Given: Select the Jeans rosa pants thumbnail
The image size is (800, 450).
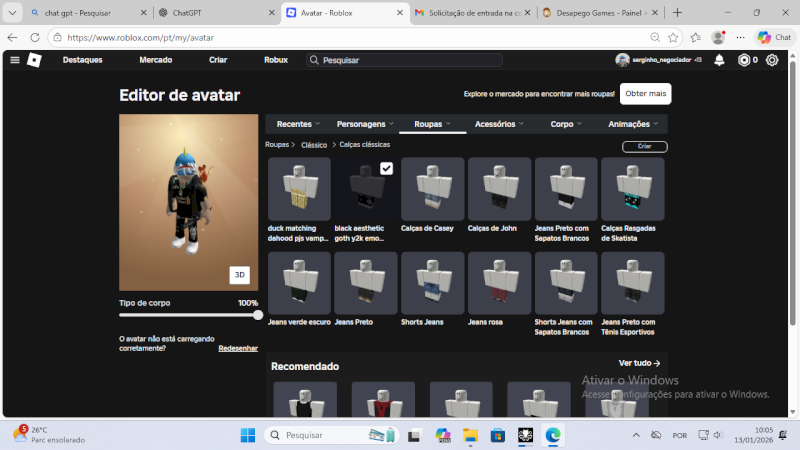Looking at the screenshot, I should point(499,283).
